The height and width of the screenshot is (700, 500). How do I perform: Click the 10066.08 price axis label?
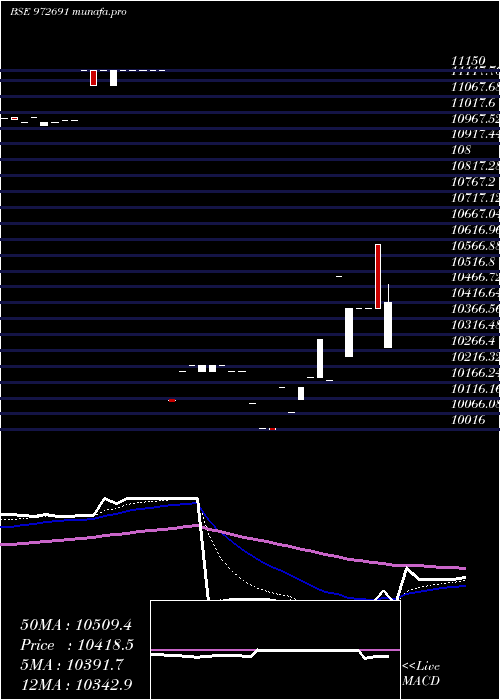coord(475,405)
